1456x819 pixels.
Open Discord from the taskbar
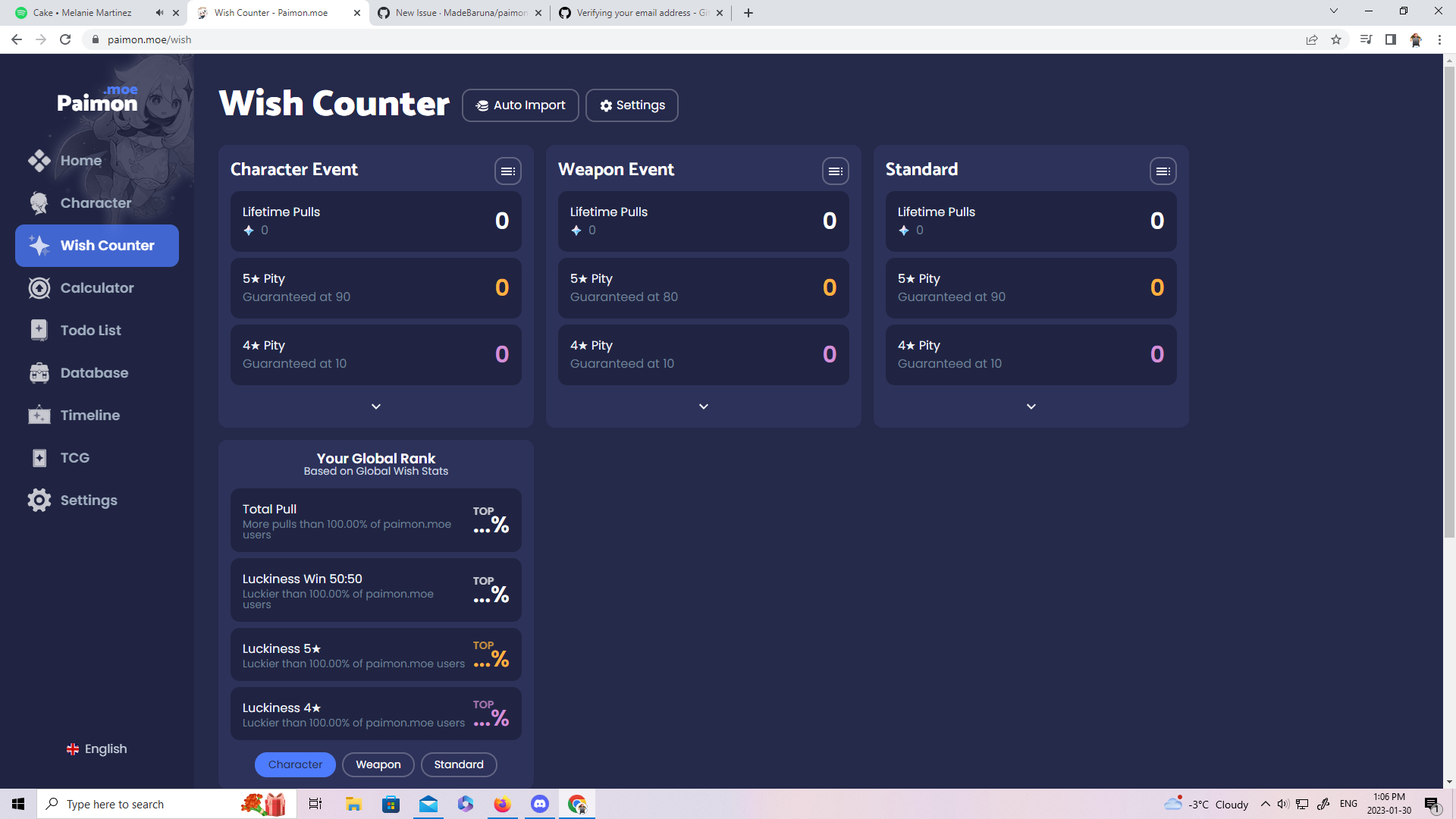539,804
